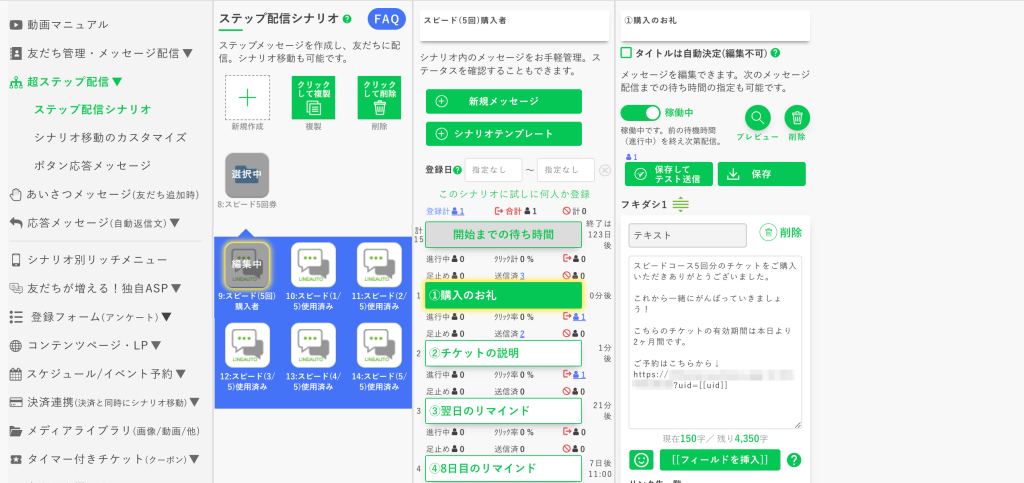1024x483 pixels.
Task: Click the 登録日 end date field
Action: pyautogui.click(x=566, y=170)
